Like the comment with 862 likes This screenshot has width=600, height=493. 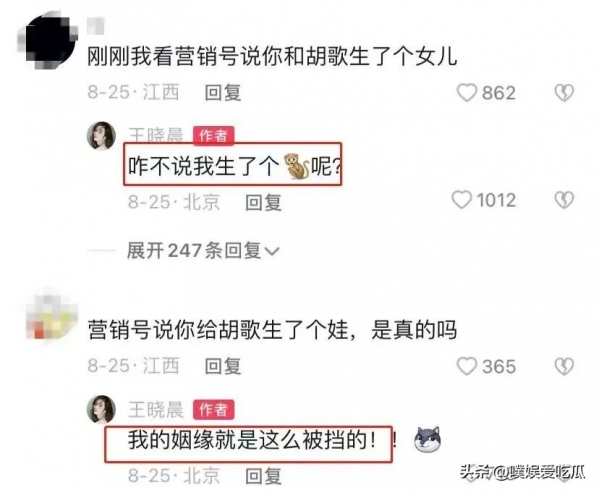[467, 93]
